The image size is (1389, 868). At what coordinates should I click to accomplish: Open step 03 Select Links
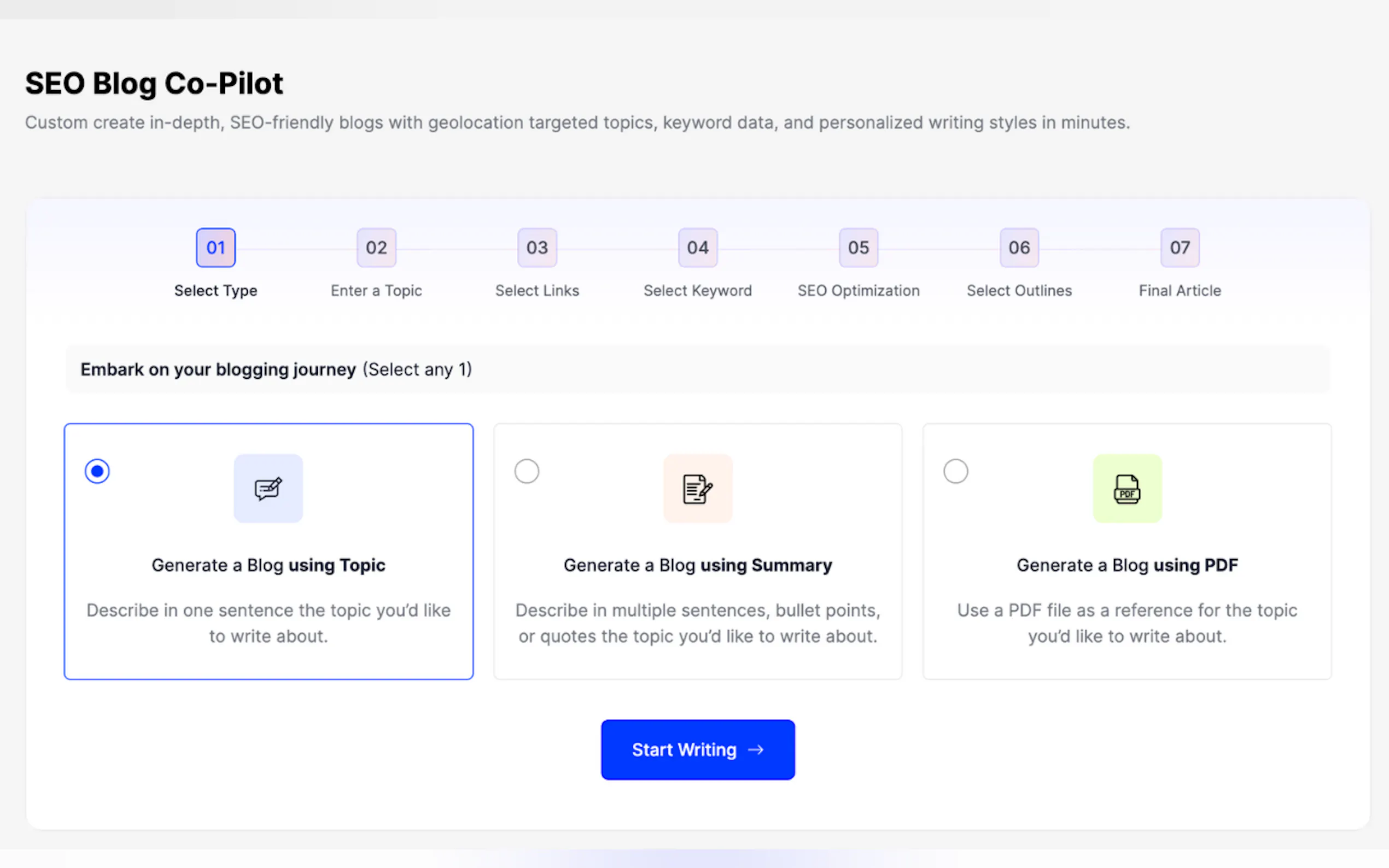(538, 248)
